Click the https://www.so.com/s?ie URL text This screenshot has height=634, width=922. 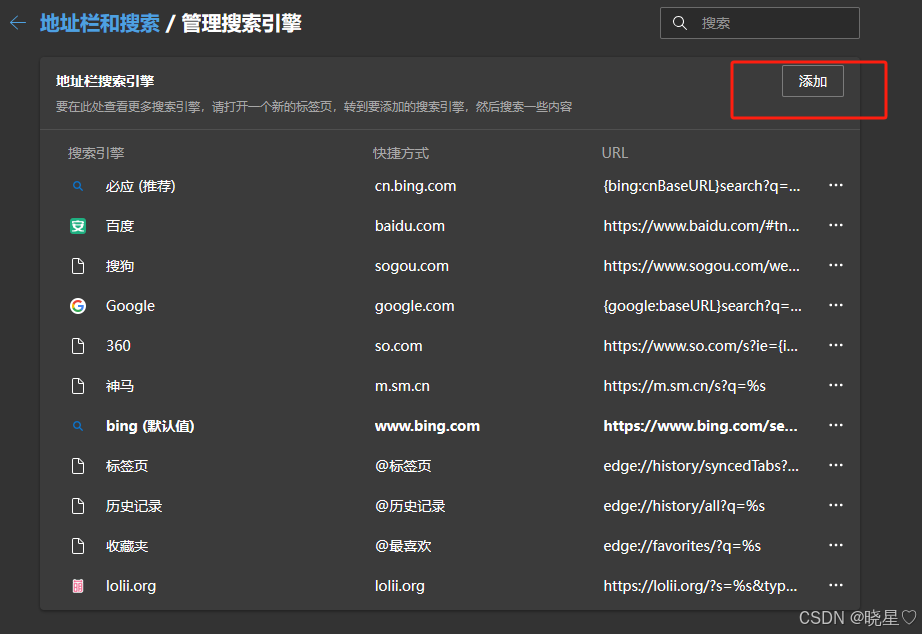pyautogui.click(x=701, y=346)
